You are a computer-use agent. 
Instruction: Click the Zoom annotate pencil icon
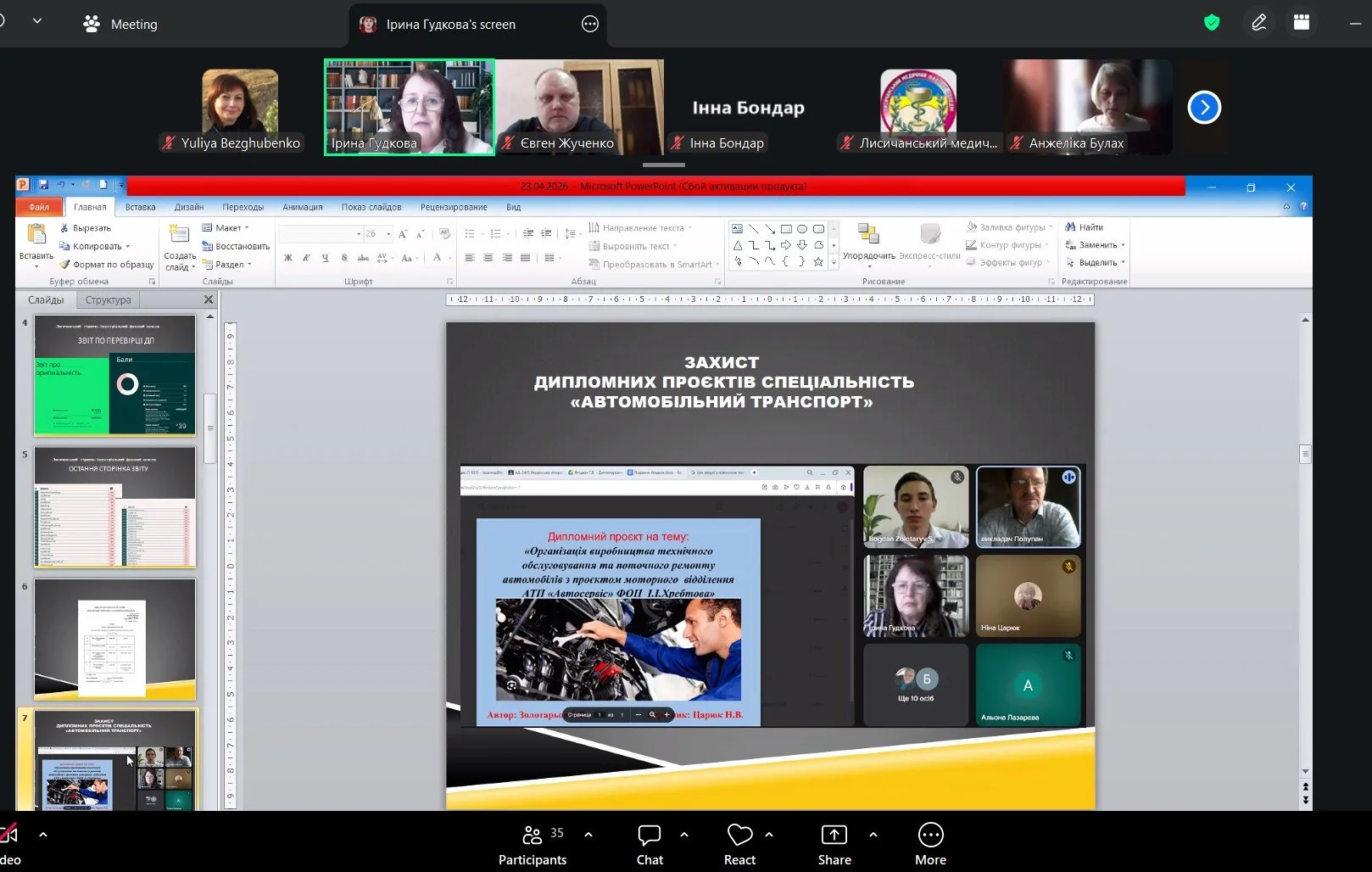(1259, 23)
